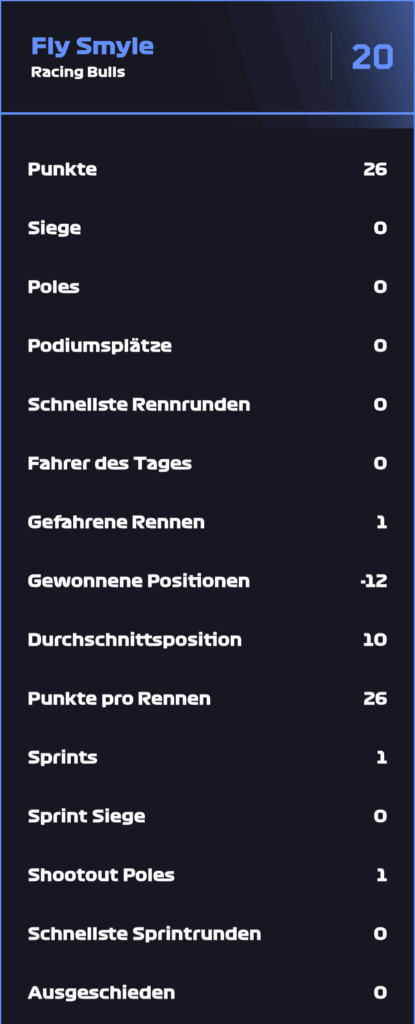This screenshot has height=1024, width=415.
Task: Select the Ausgeschieden stat row
Action: [207, 993]
